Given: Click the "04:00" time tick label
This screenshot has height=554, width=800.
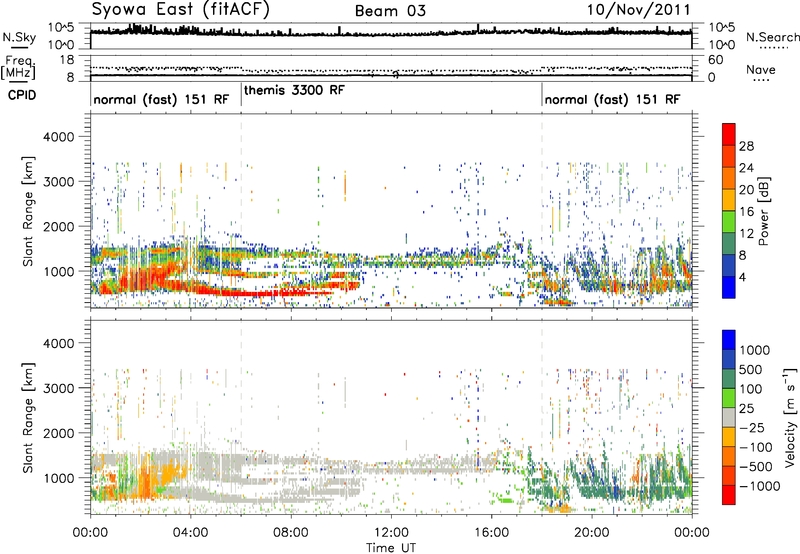Looking at the screenshot, I should coord(190,533).
